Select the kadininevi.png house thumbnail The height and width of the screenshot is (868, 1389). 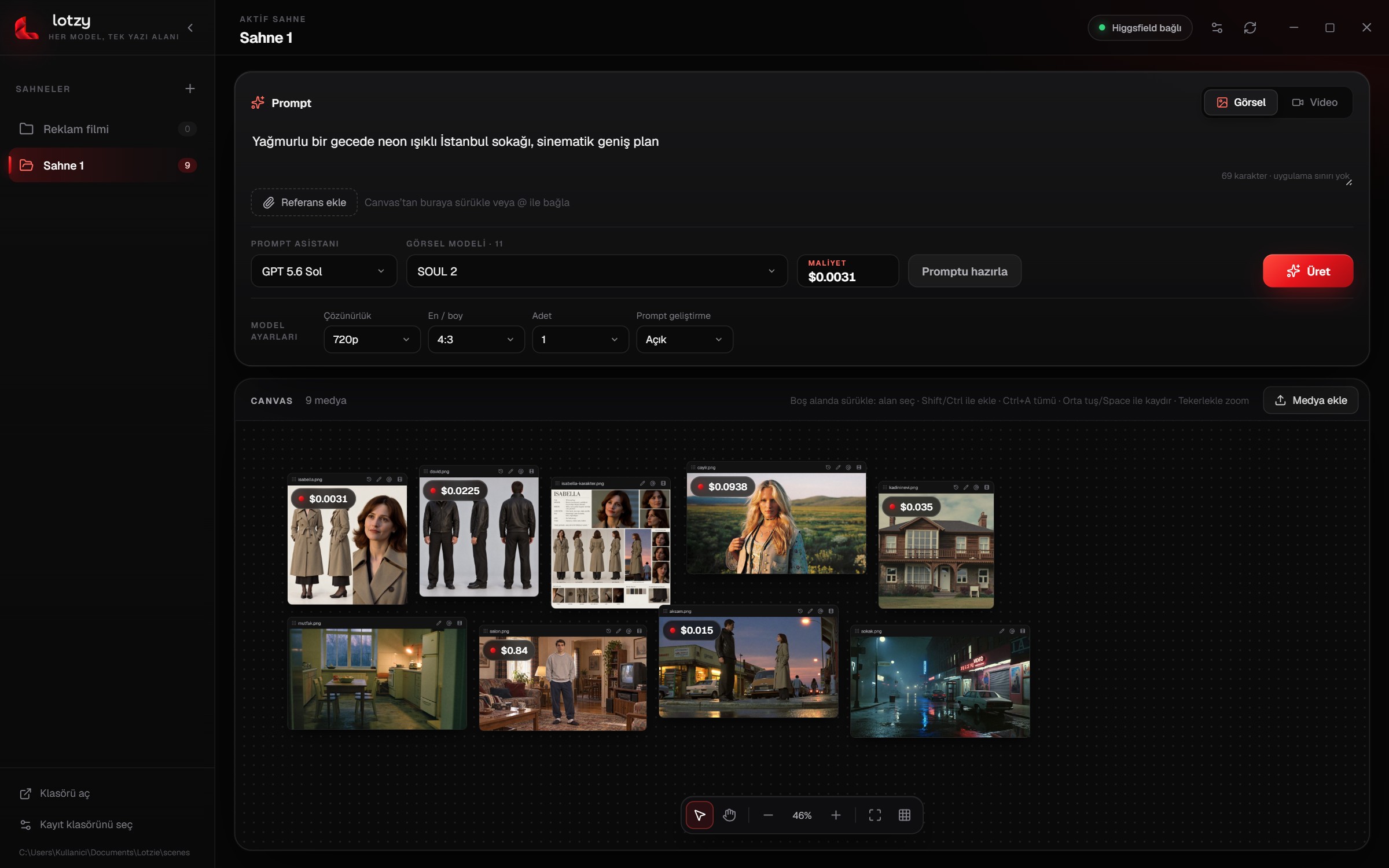[x=936, y=551]
